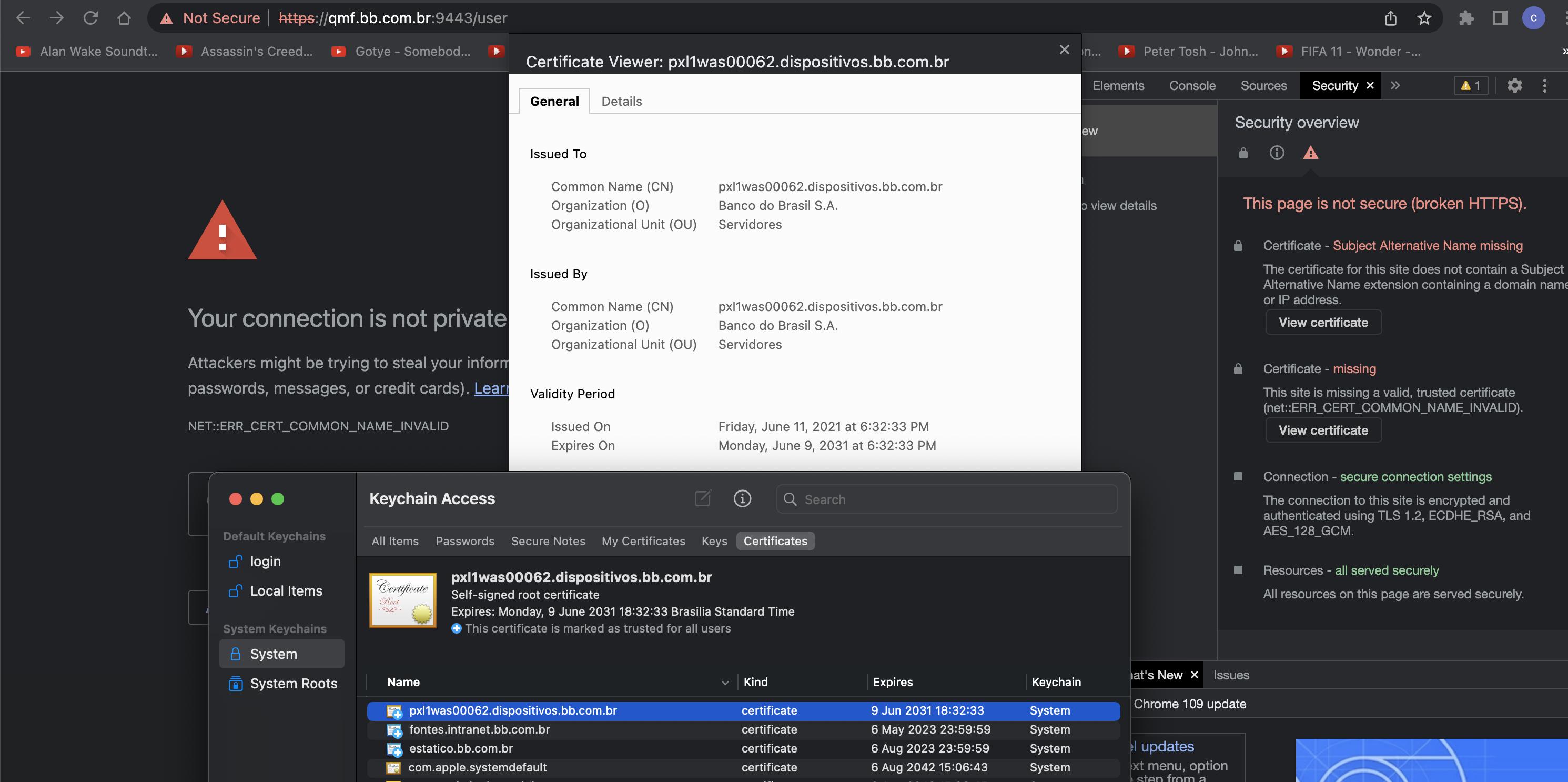Click the browser reload page icon
The width and height of the screenshot is (1568, 782).
tap(90, 18)
